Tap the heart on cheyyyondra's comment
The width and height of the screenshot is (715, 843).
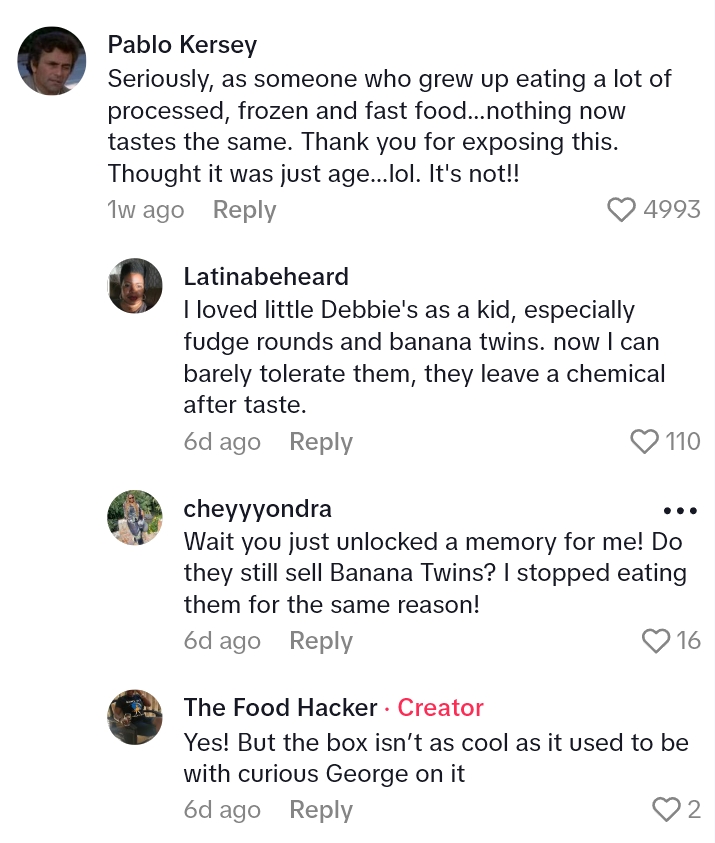tap(655, 640)
